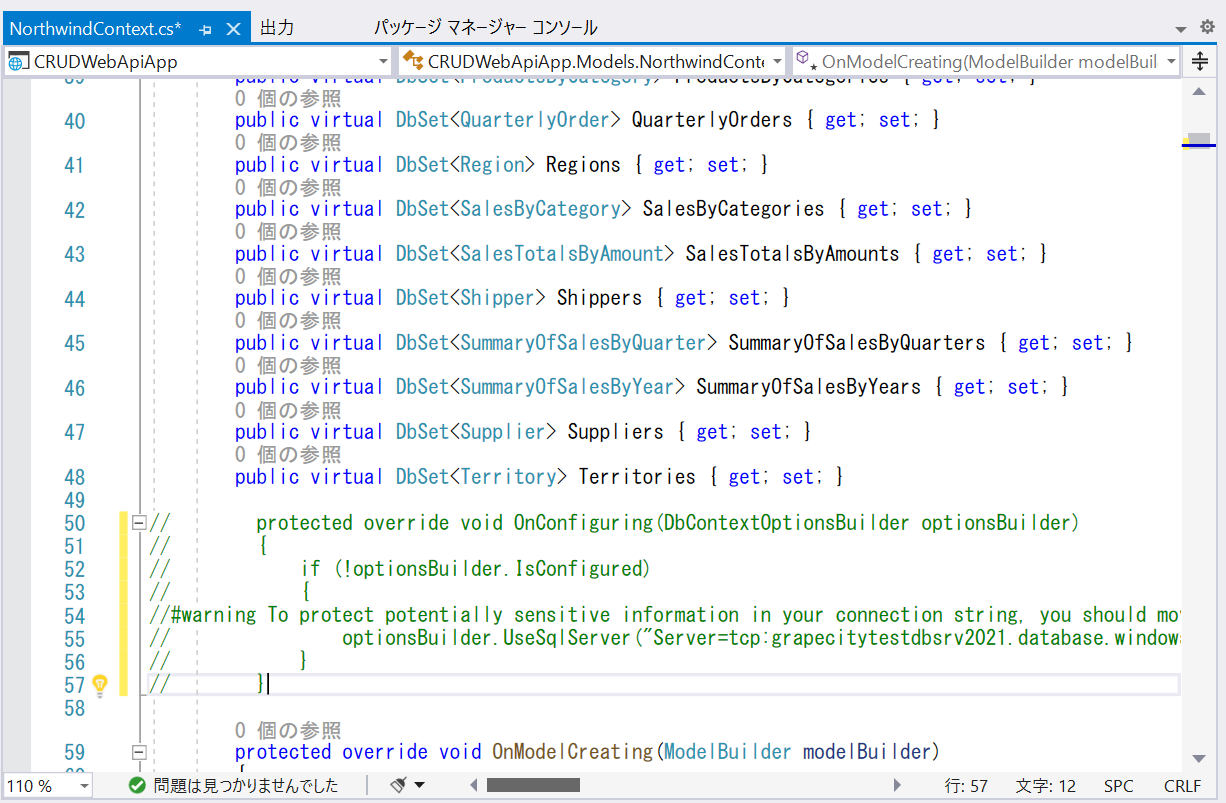Click 問題は見つかりませんでした status text
This screenshot has width=1226, height=803.
pos(246,786)
